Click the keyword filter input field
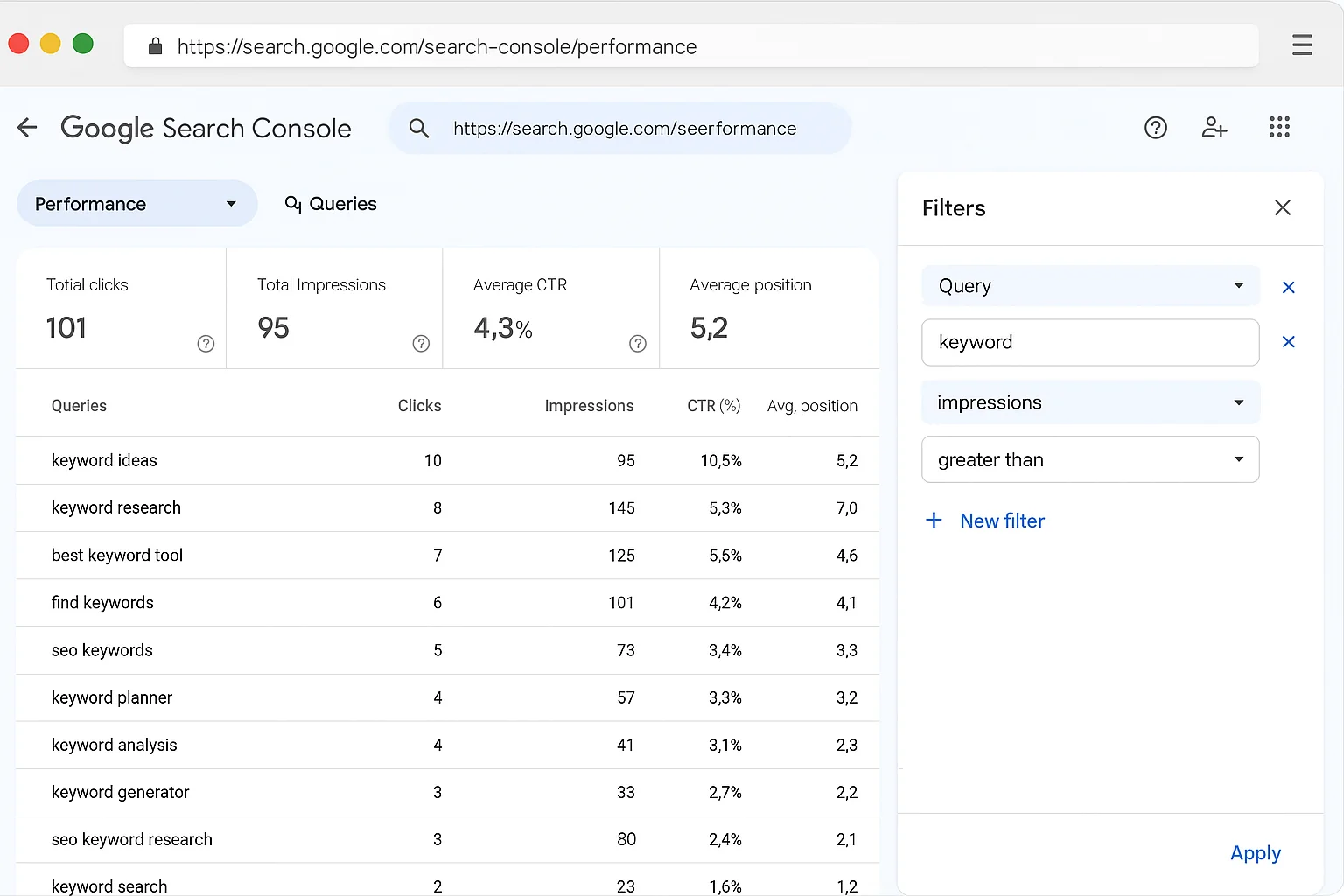 1090,342
